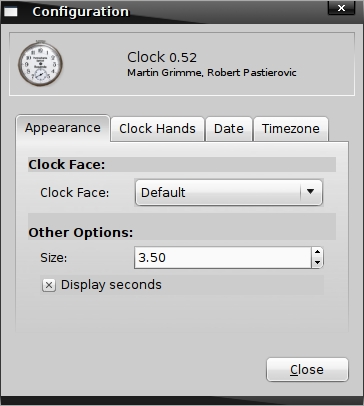The image size is (364, 406).
Task: Open the Clock Face dropdown arrow
Action: pos(310,192)
